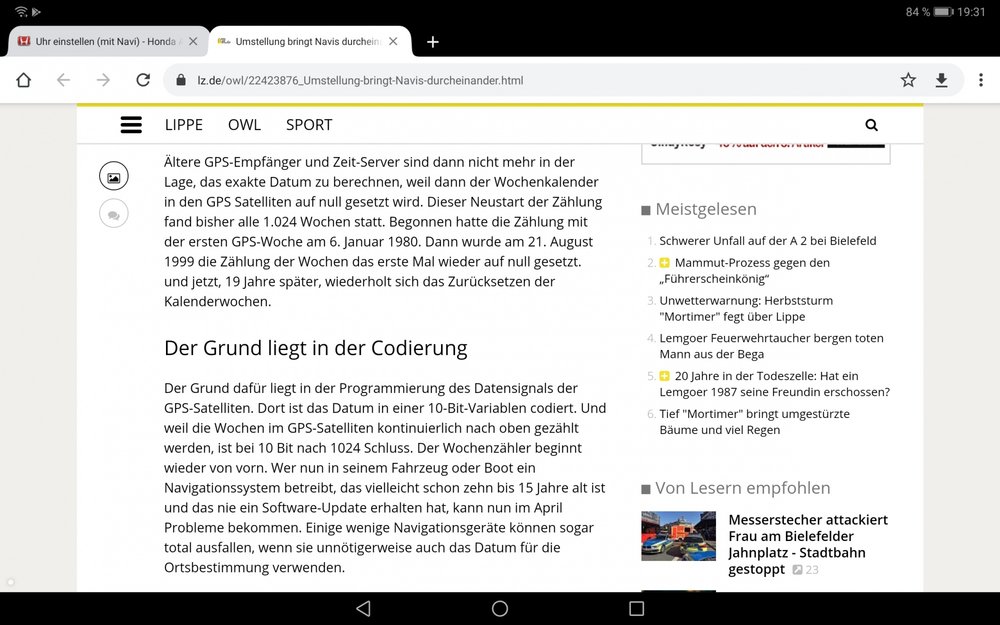Switch to the Honda 'Uhr einstellen' tab
The width and height of the screenshot is (1000, 625).
[x=100, y=42]
